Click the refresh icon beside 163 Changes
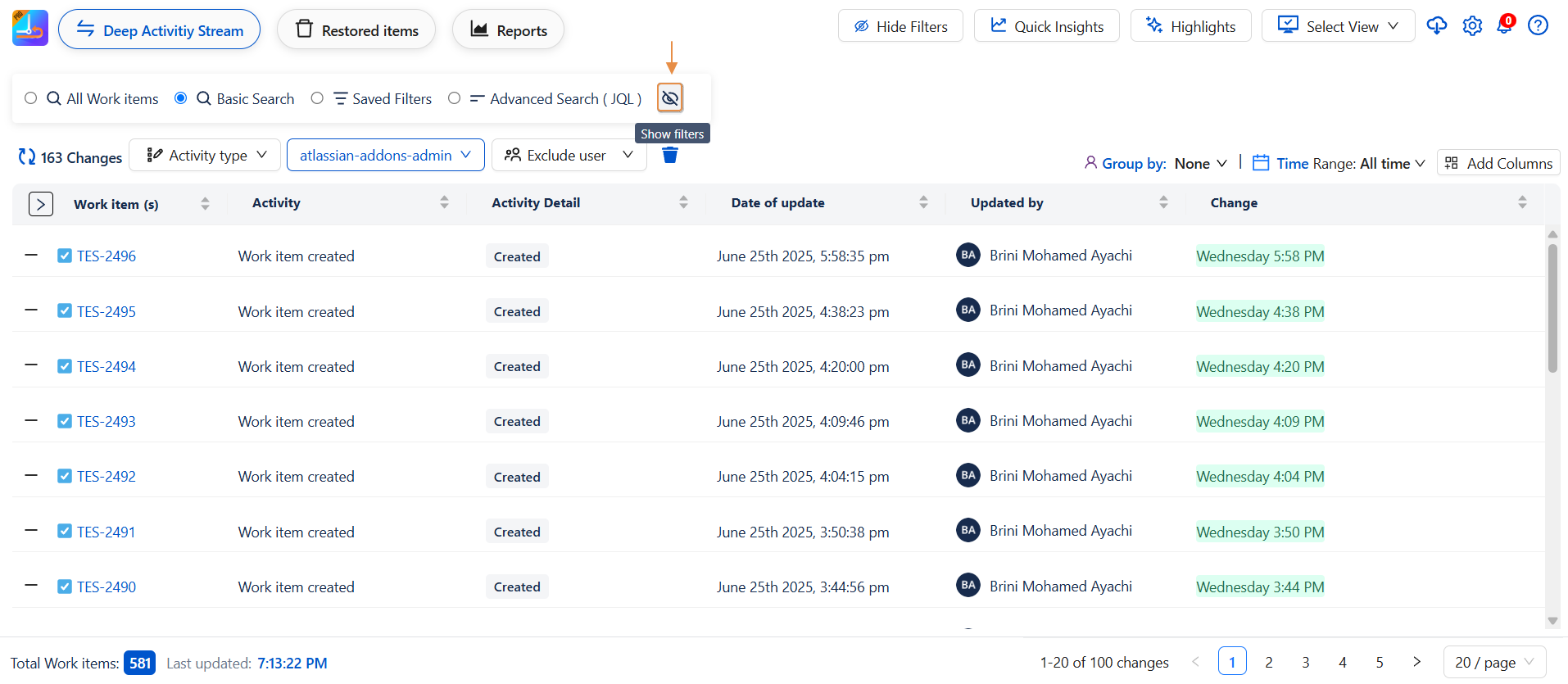Viewport: 1568px width, 684px height. [x=27, y=156]
